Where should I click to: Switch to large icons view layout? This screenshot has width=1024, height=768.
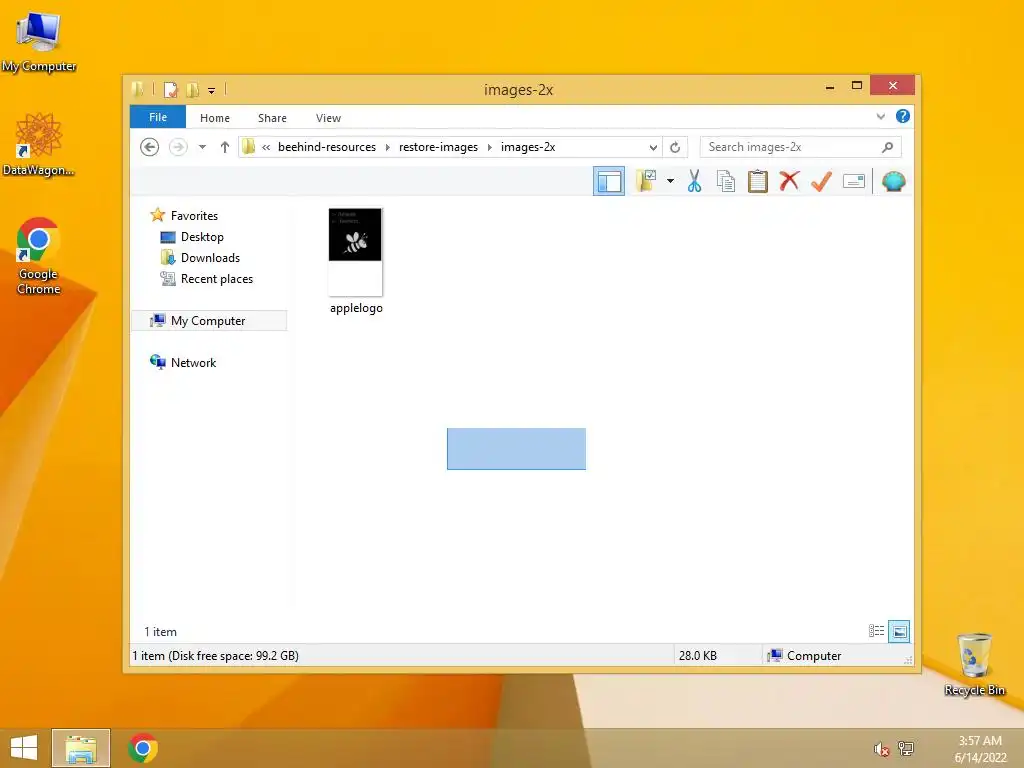(899, 631)
